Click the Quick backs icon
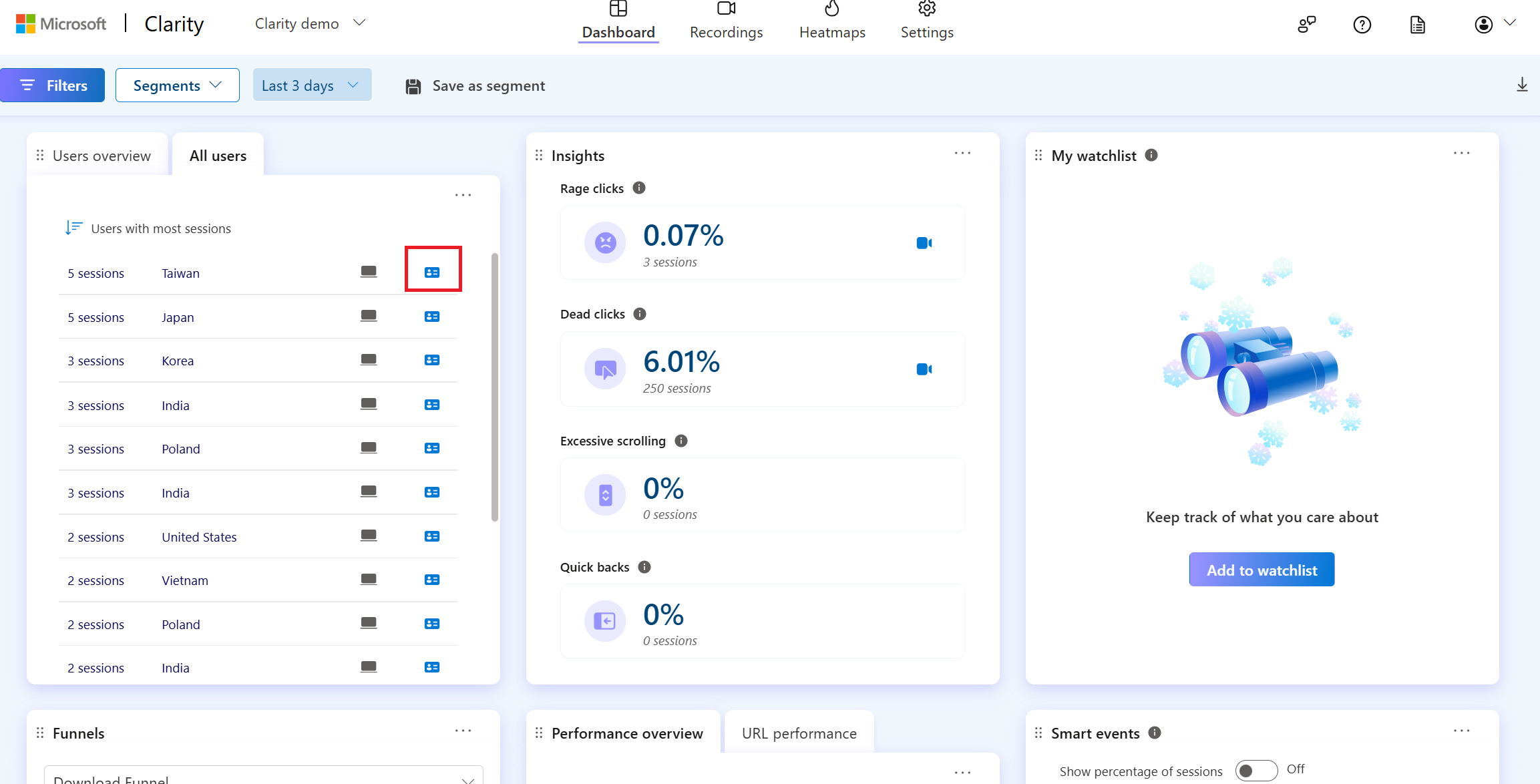The height and width of the screenshot is (784, 1540). click(x=605, y=621)
